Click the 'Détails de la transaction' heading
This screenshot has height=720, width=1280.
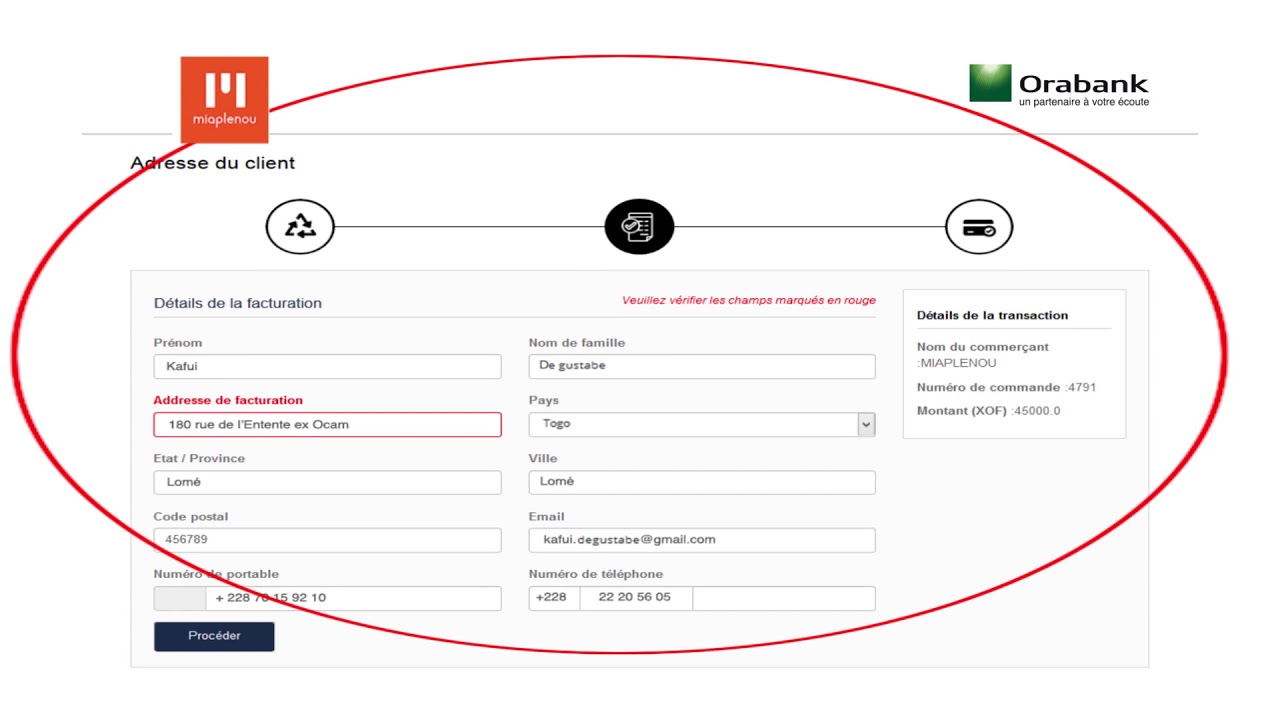tap(992, 315)
